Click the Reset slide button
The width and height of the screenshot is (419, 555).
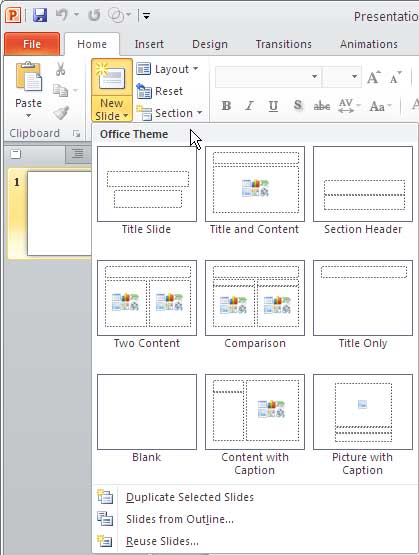(x=160, y=91)
